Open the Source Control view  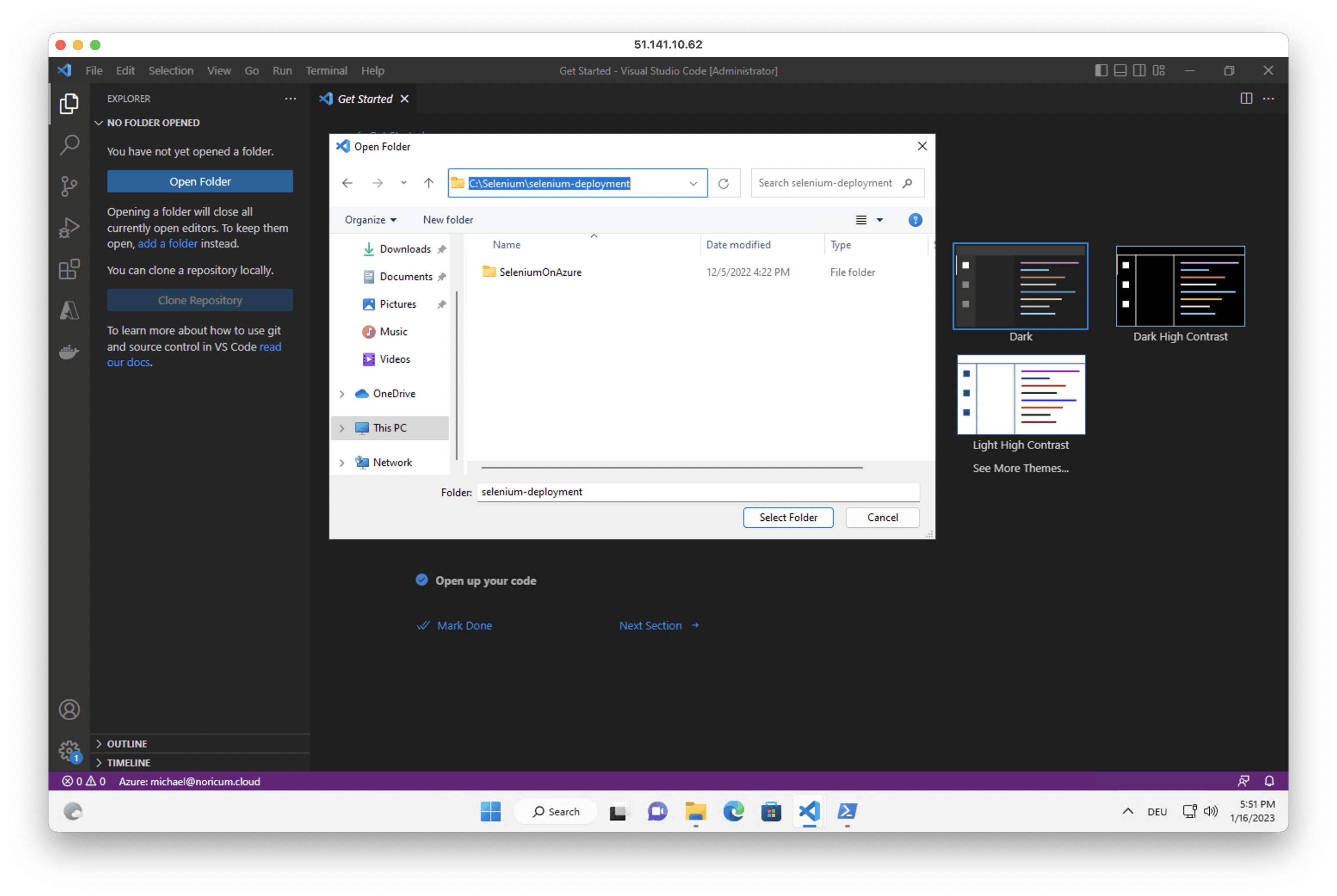click(69, 186)
